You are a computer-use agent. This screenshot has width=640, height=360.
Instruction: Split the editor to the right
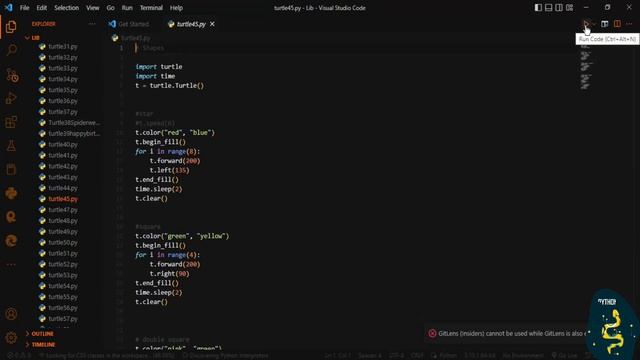tap(617, 24)
